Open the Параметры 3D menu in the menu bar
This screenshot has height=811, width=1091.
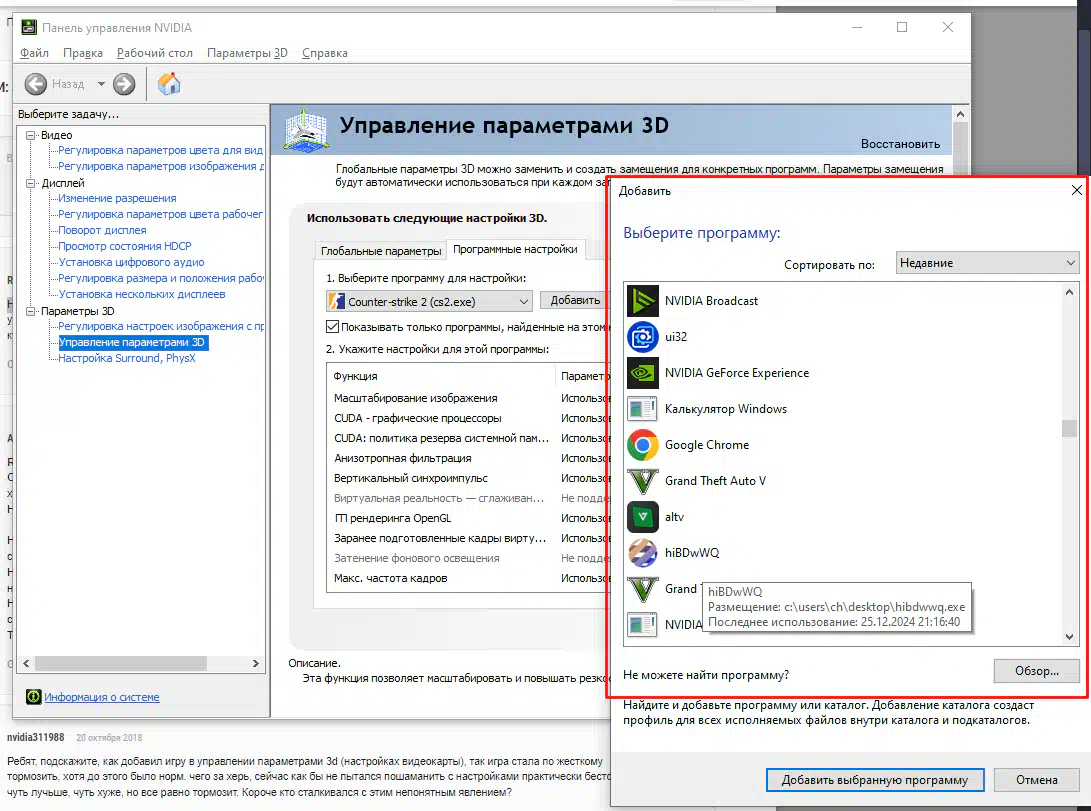(x=247, y=53)
